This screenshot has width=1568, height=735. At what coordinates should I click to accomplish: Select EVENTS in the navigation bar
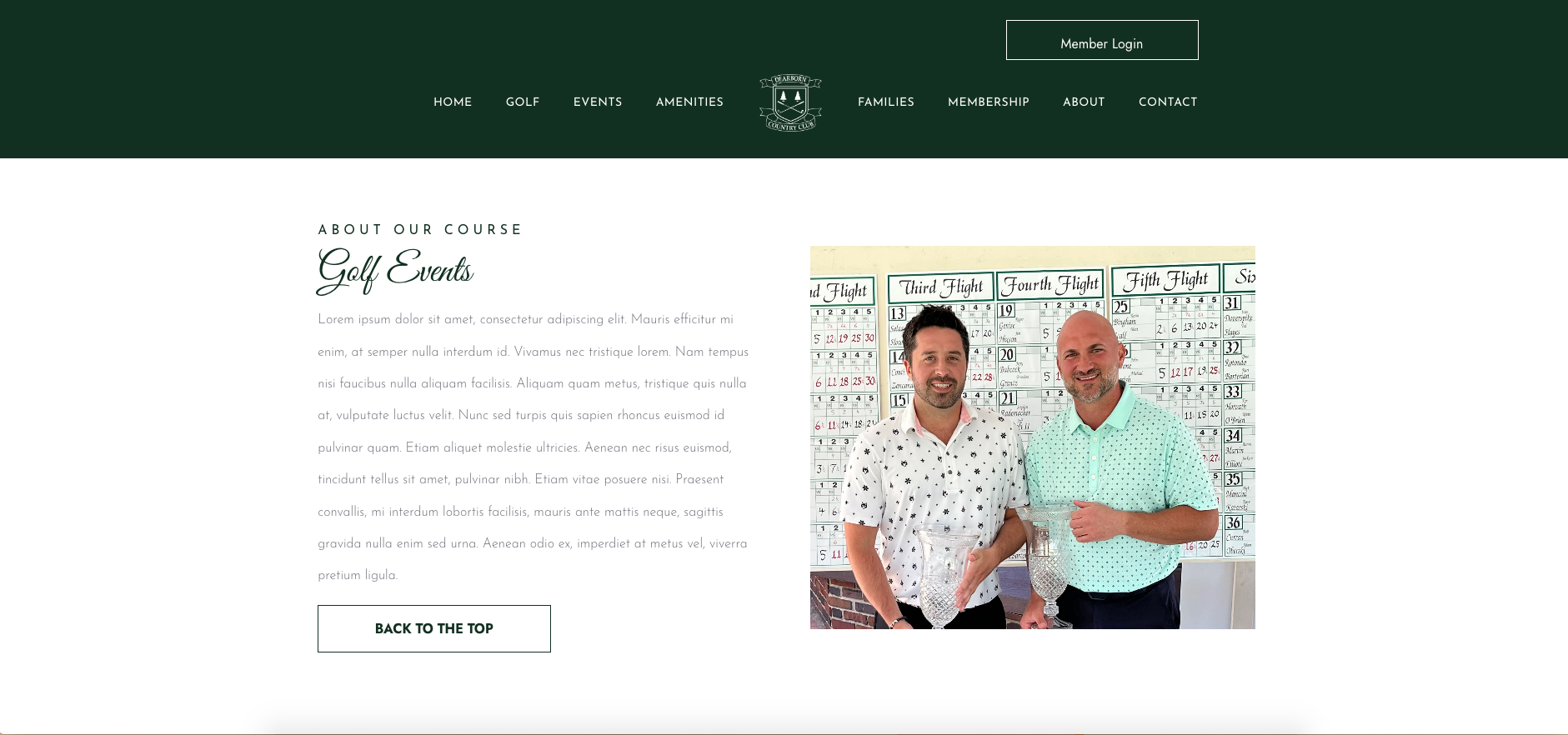[x=598, y=102]
